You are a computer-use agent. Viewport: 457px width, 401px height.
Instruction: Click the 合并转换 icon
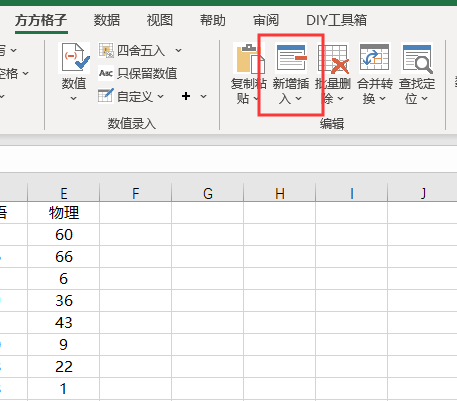point(375,57)
